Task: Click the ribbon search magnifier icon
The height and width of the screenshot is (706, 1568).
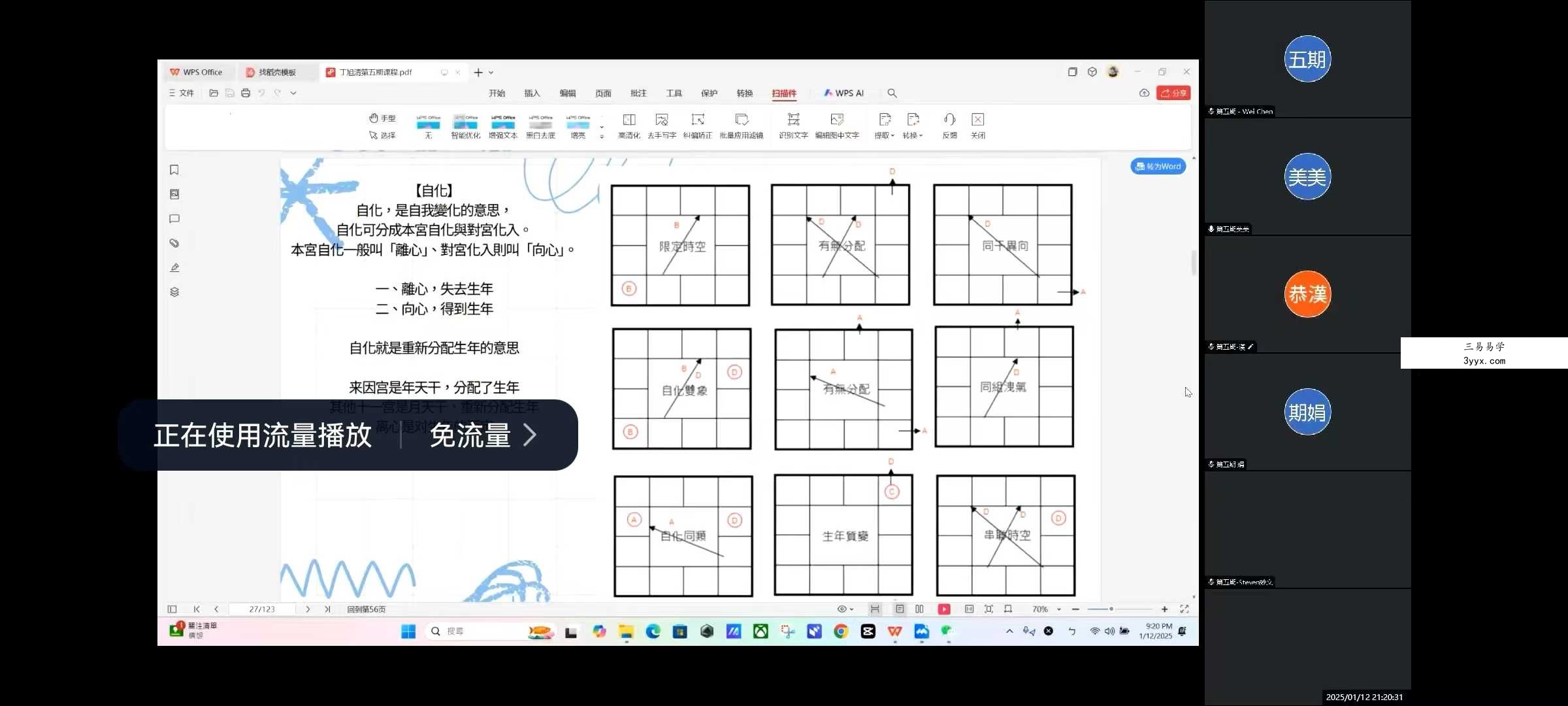Action: click(892, 93)
